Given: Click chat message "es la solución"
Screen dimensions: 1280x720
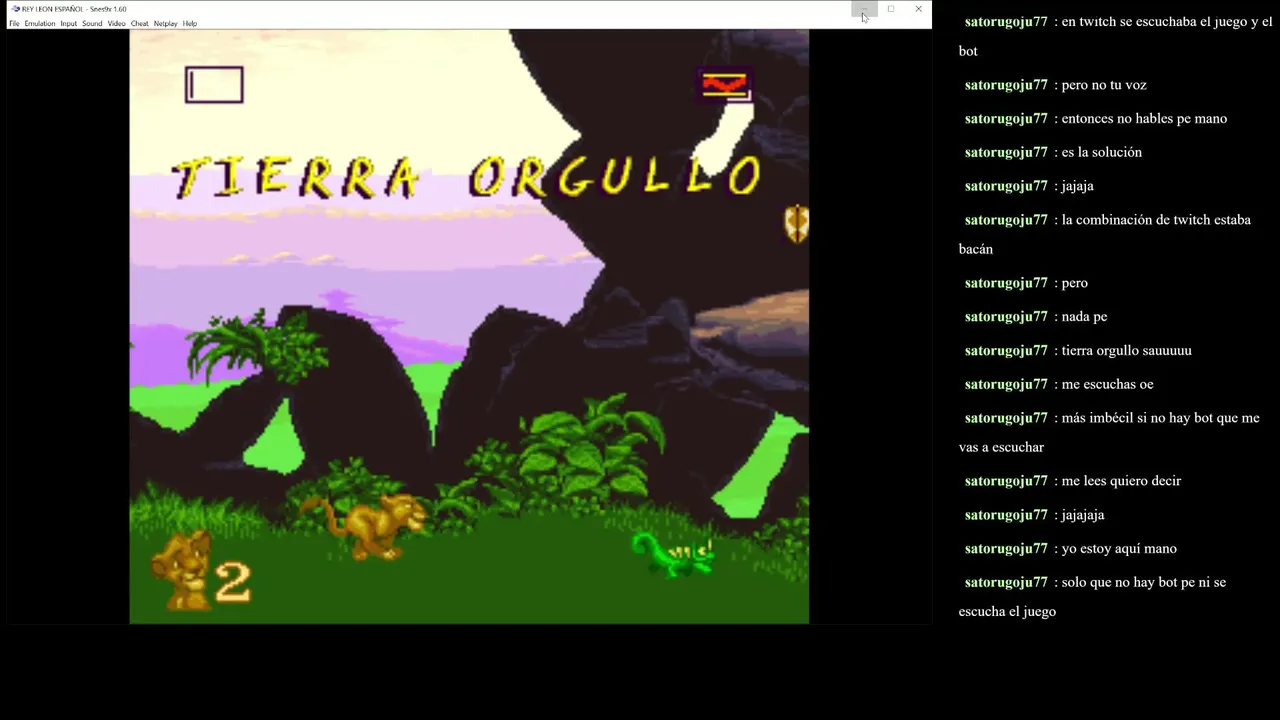Looking at the screenshot, I should [x=1102, y=153].
